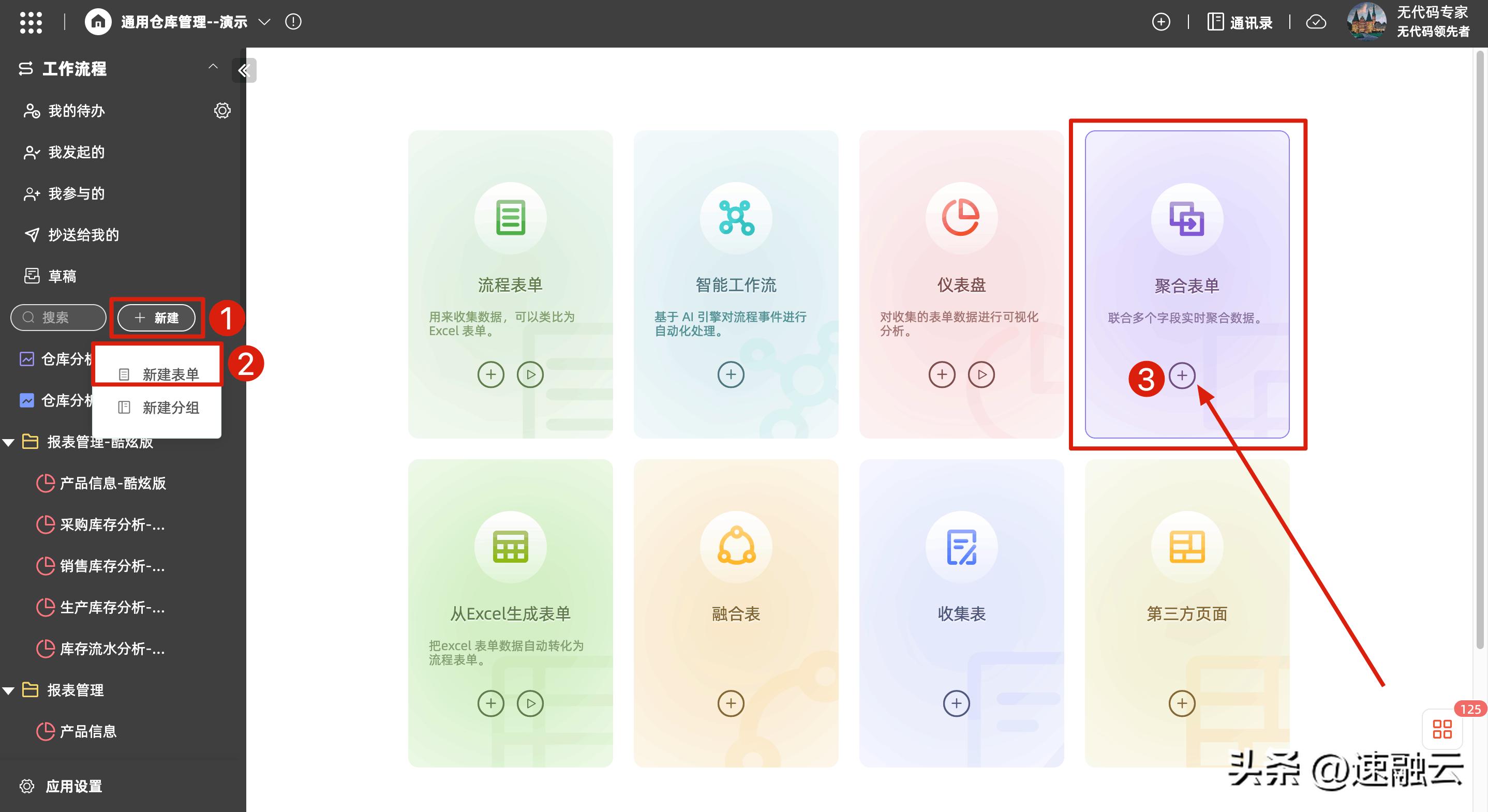The image size is (1488, 812).
Task: Create a 聚合表单 via its plus icon
Action: coord(1183,376)
